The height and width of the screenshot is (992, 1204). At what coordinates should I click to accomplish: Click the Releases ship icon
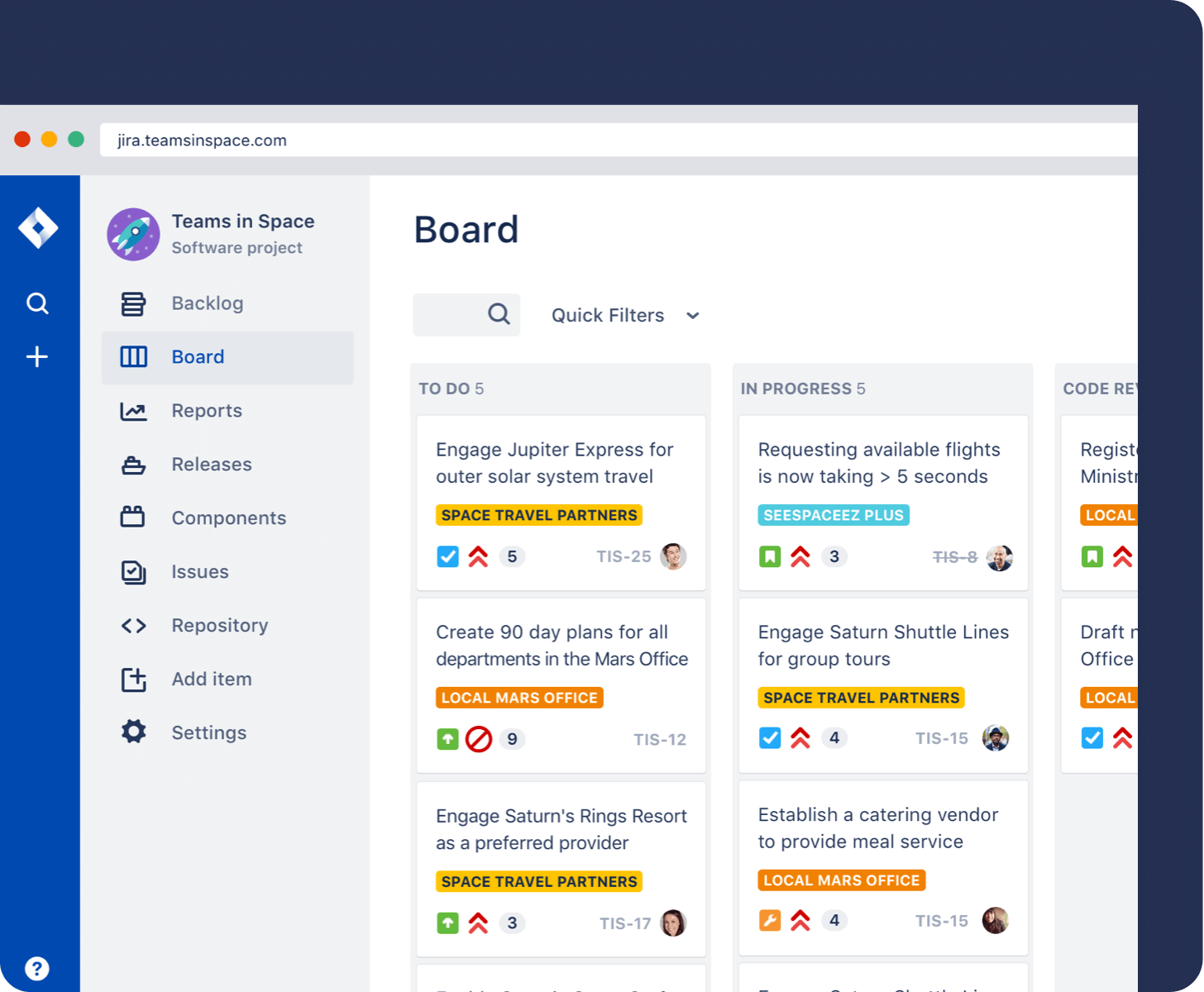coord(133,465)
